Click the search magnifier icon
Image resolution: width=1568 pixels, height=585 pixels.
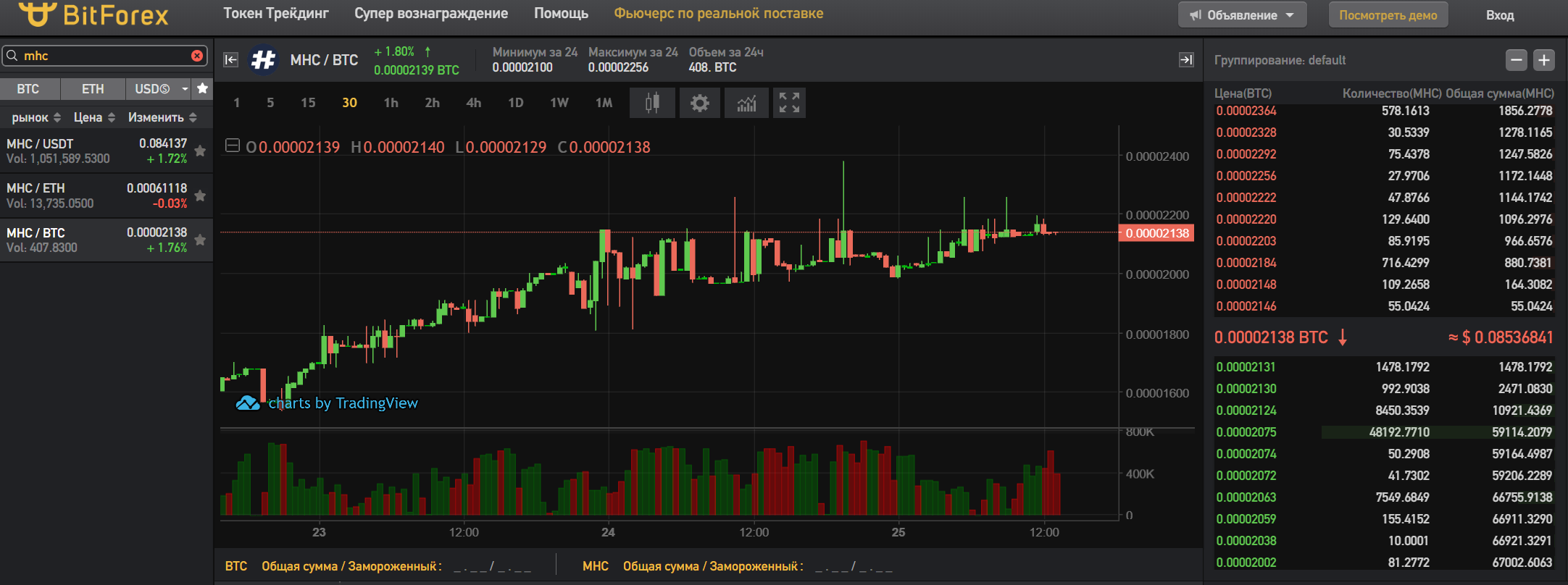click(x=12, y=56)
